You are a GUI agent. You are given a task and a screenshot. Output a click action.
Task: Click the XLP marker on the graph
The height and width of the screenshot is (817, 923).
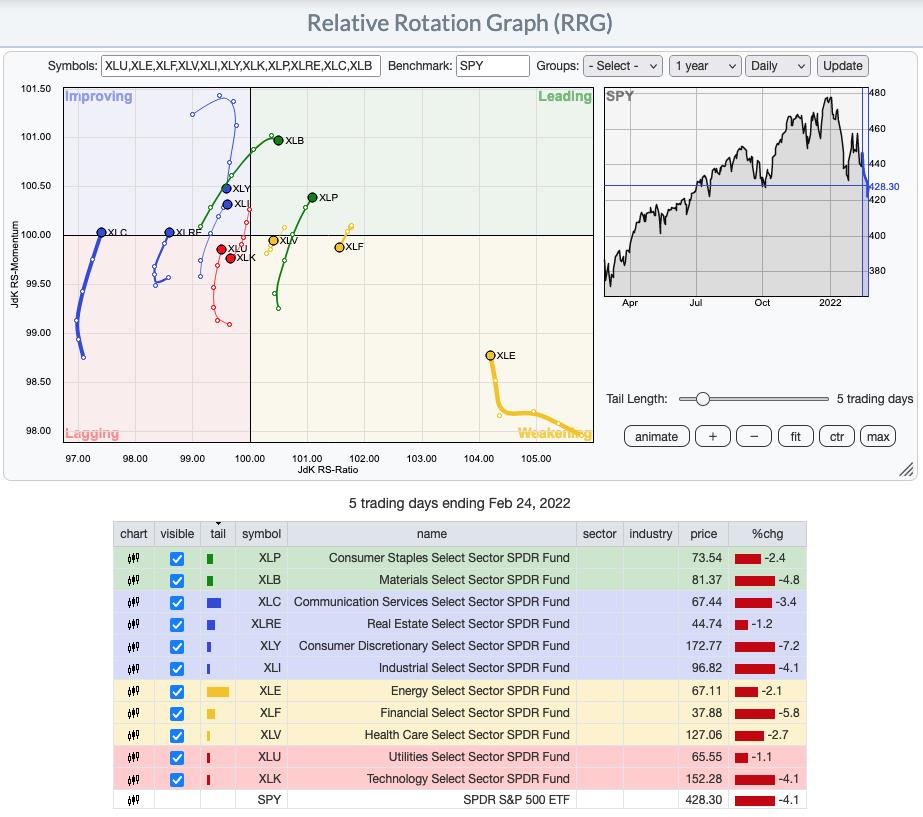click(x=313, y=197)
